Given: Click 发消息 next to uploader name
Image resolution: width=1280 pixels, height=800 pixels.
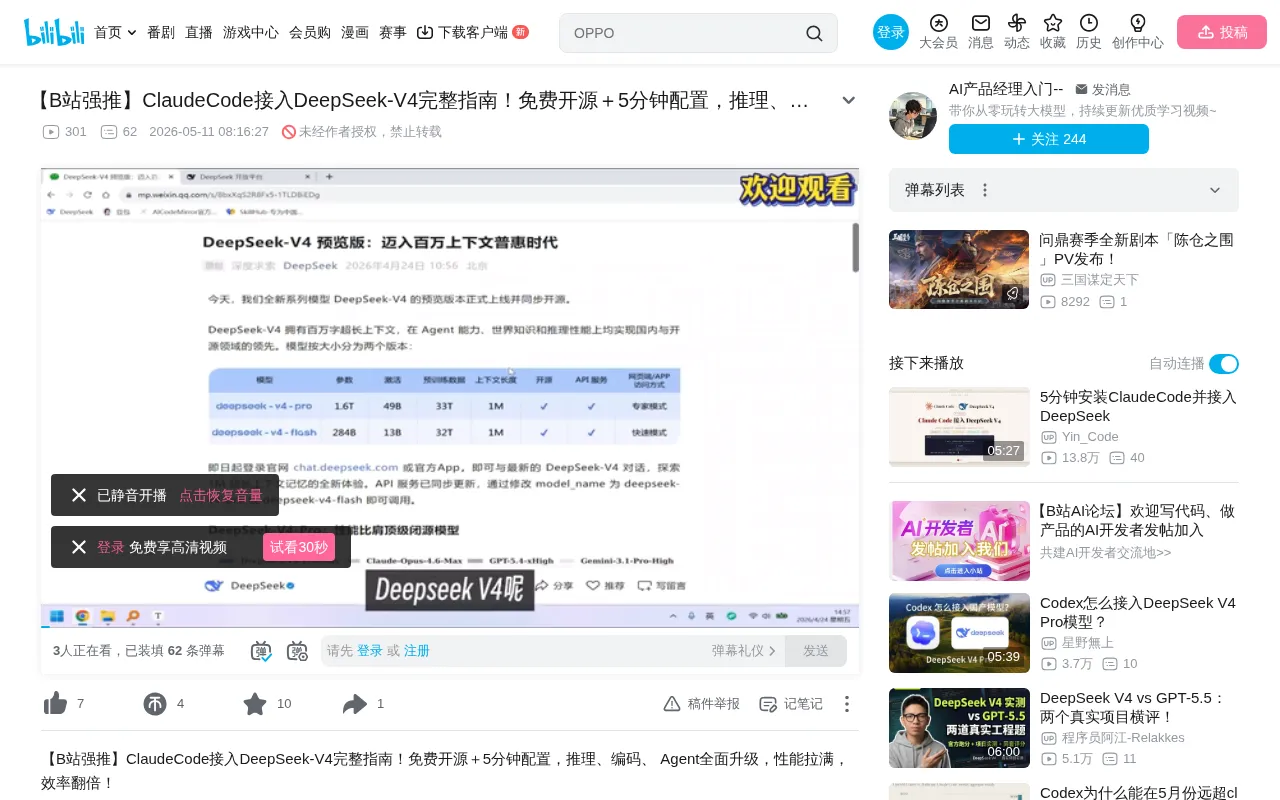Looking at the screenshot, I should click(x=1103, y=90).
